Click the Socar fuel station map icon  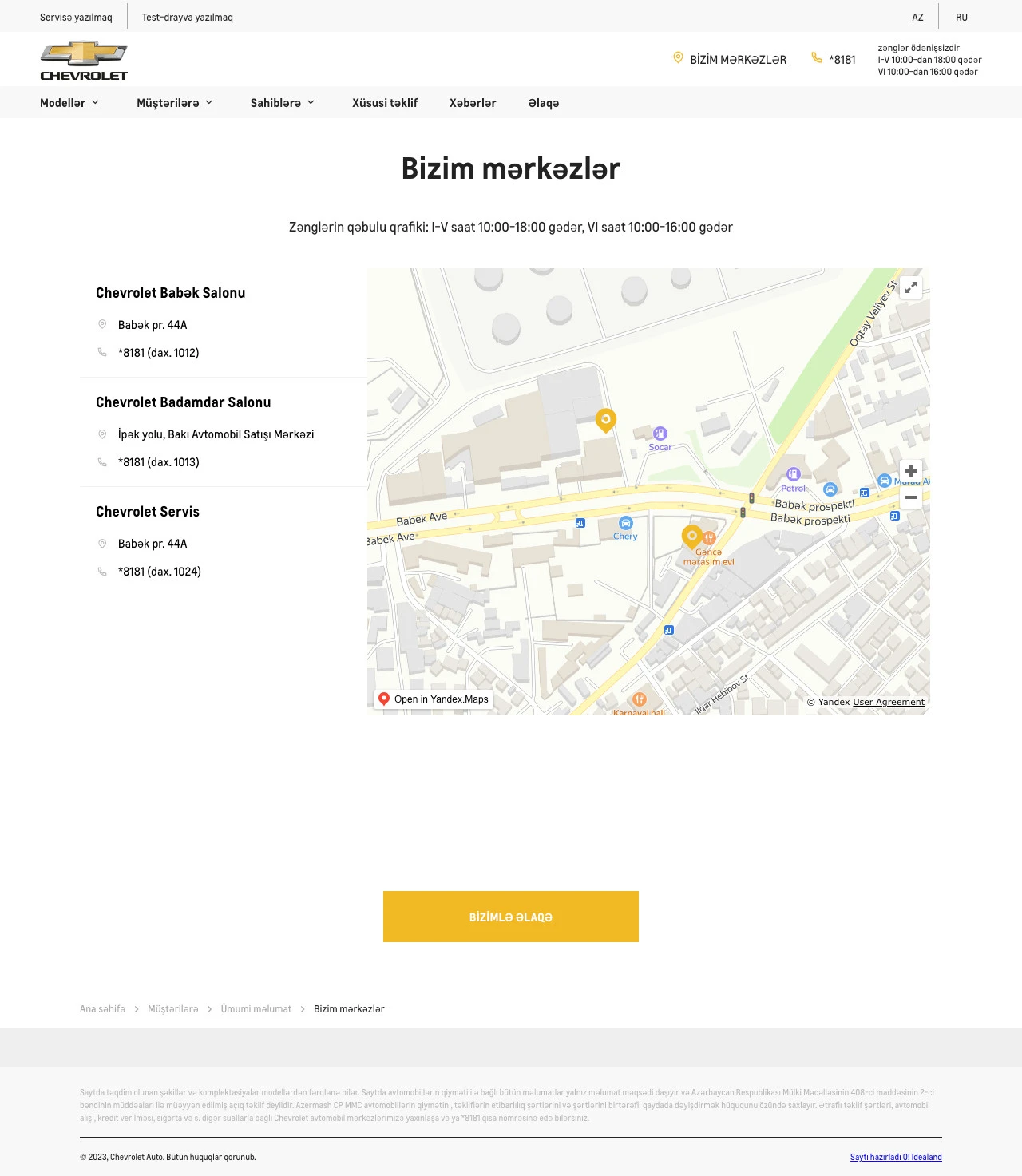tap(660, 433)
